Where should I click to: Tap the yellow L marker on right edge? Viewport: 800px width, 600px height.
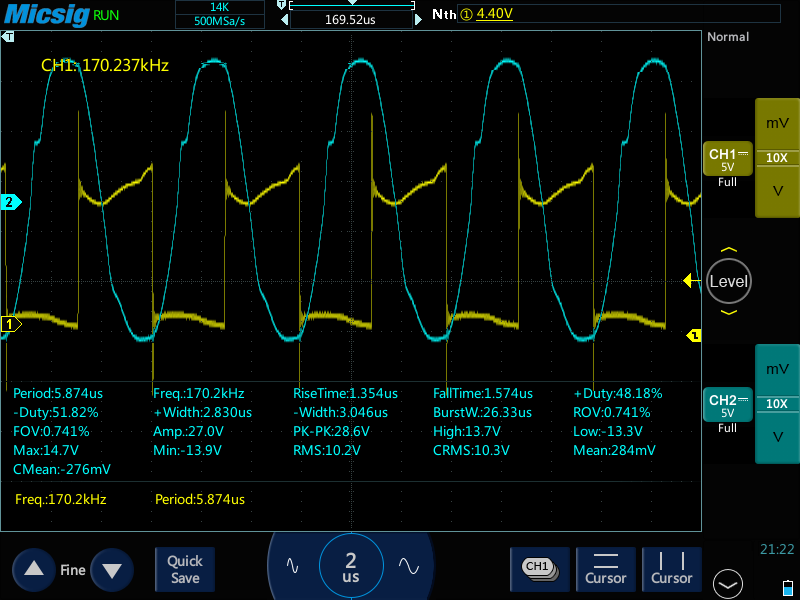pyautogui.click(x=694, y=335)
